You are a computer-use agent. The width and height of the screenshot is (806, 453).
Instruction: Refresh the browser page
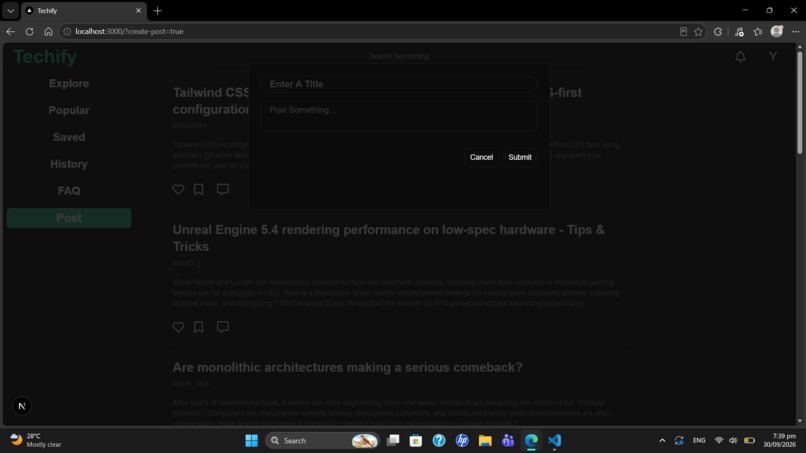coord(29,31)
